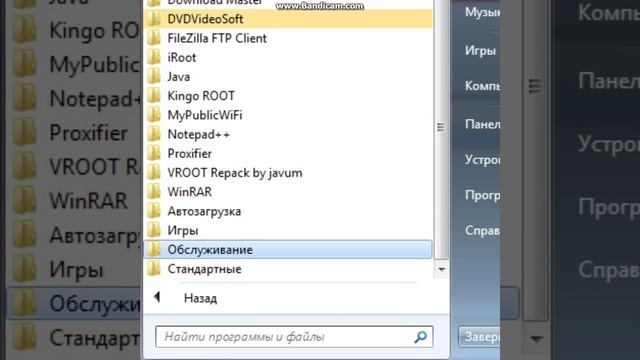Open Программы по умолчанию link

point(482,195)
